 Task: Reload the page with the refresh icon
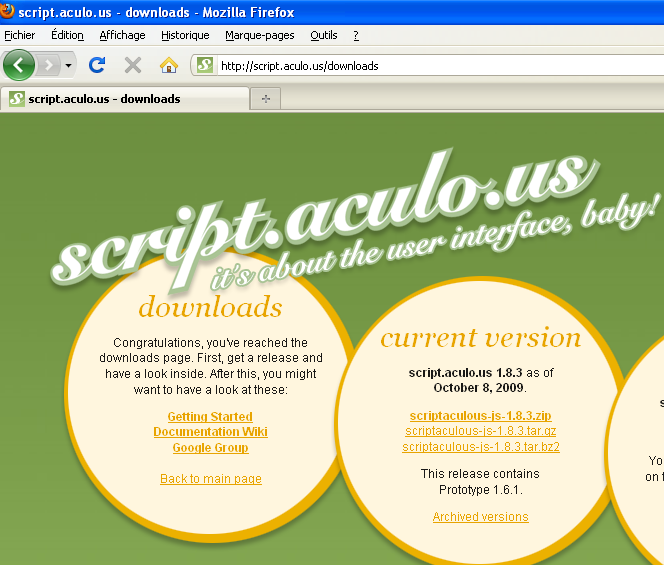97,65
